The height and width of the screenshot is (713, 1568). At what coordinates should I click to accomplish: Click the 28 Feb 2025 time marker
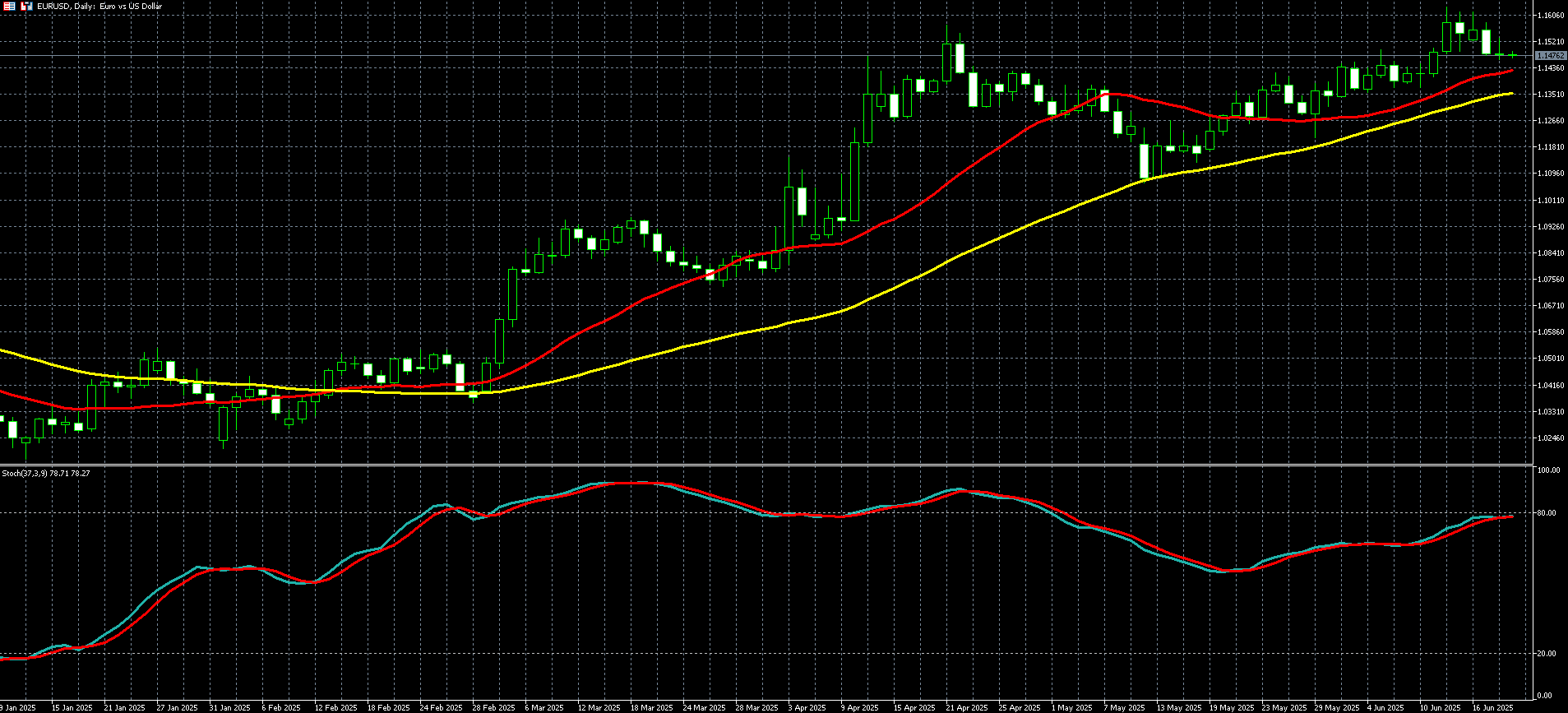click(x=493, y=707)
